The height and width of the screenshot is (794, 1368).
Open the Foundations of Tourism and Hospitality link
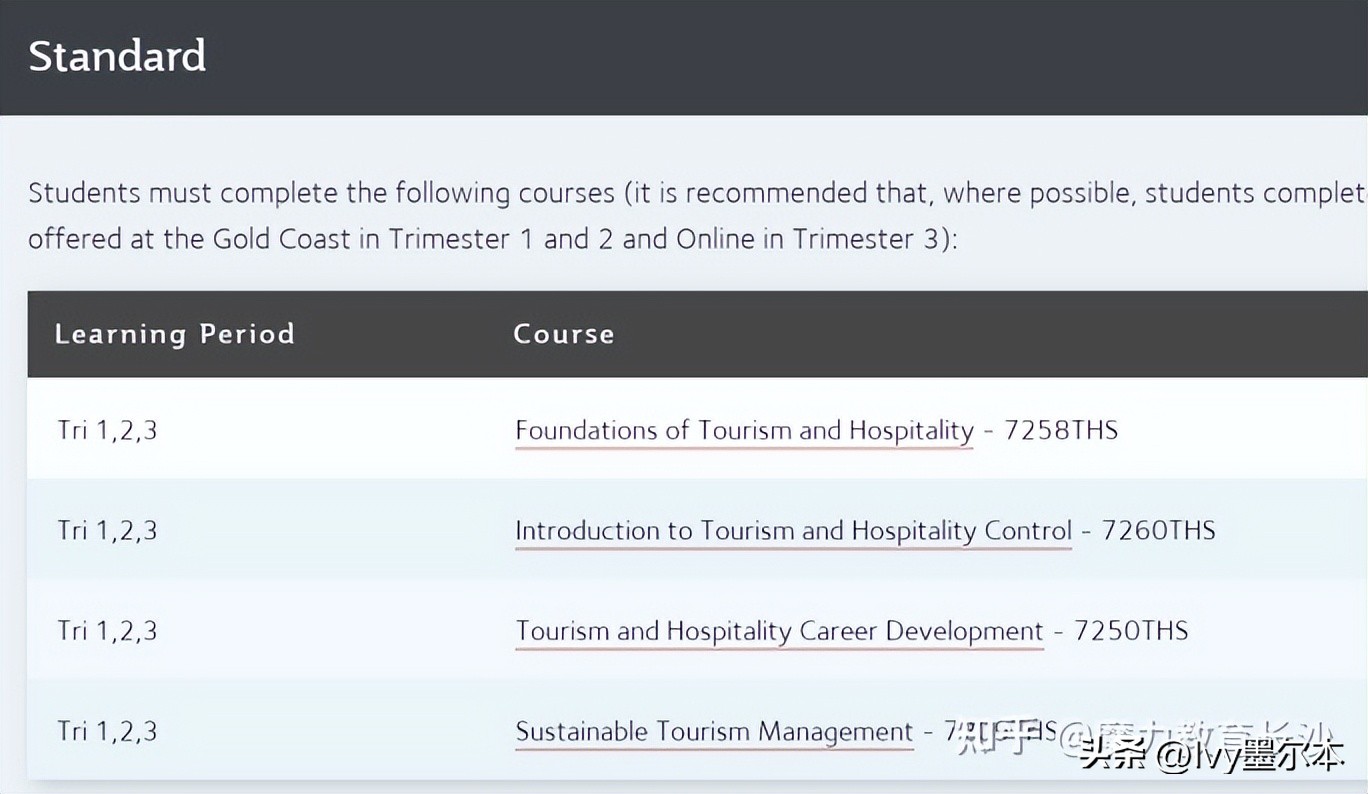744,431
